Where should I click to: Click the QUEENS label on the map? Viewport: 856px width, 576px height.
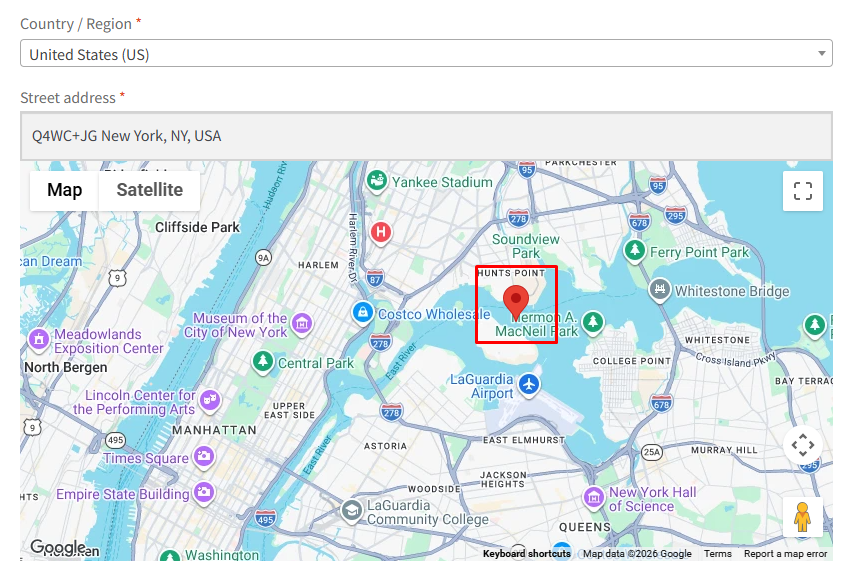pyautogui.click(x=585, y=527)
